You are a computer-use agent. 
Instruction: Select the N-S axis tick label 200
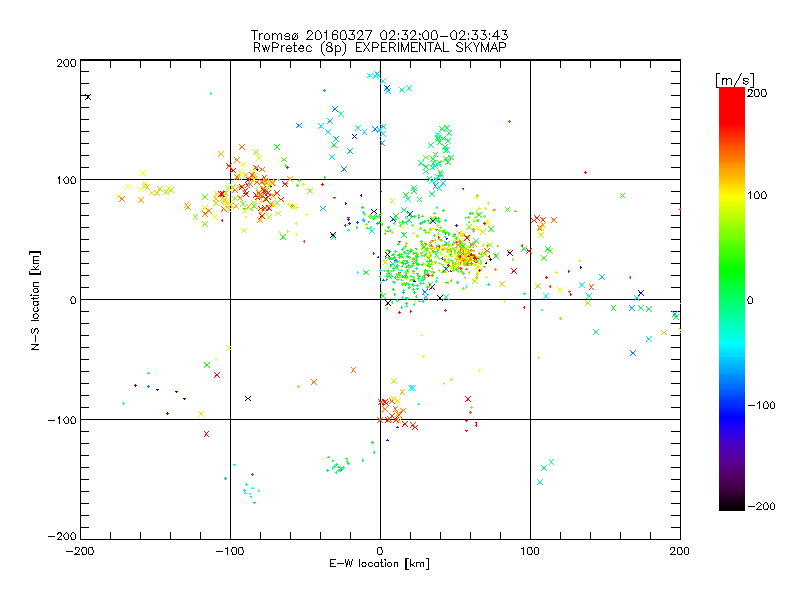point(66,63)
